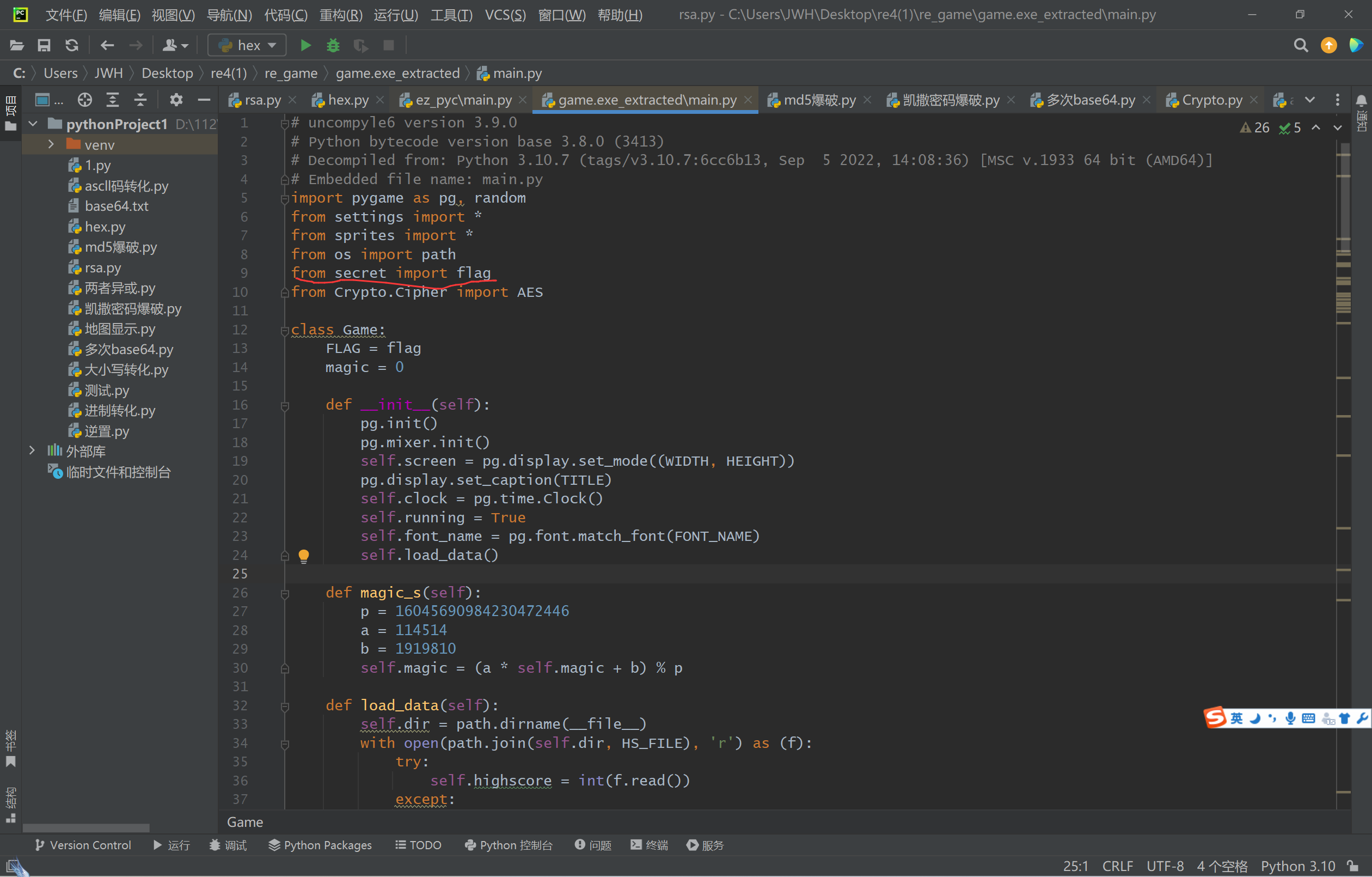Click the Run button to execute script
The image size is (1372, 877).
click(305, 45)
